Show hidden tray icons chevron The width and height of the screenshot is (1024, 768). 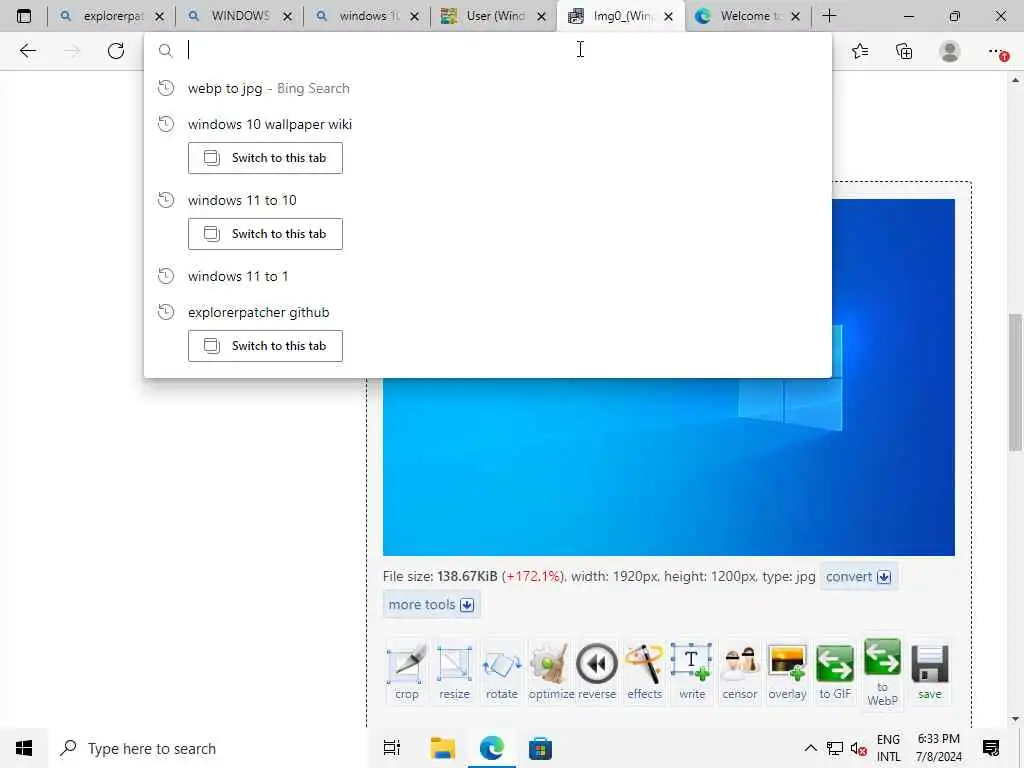(x=810, y=748)
